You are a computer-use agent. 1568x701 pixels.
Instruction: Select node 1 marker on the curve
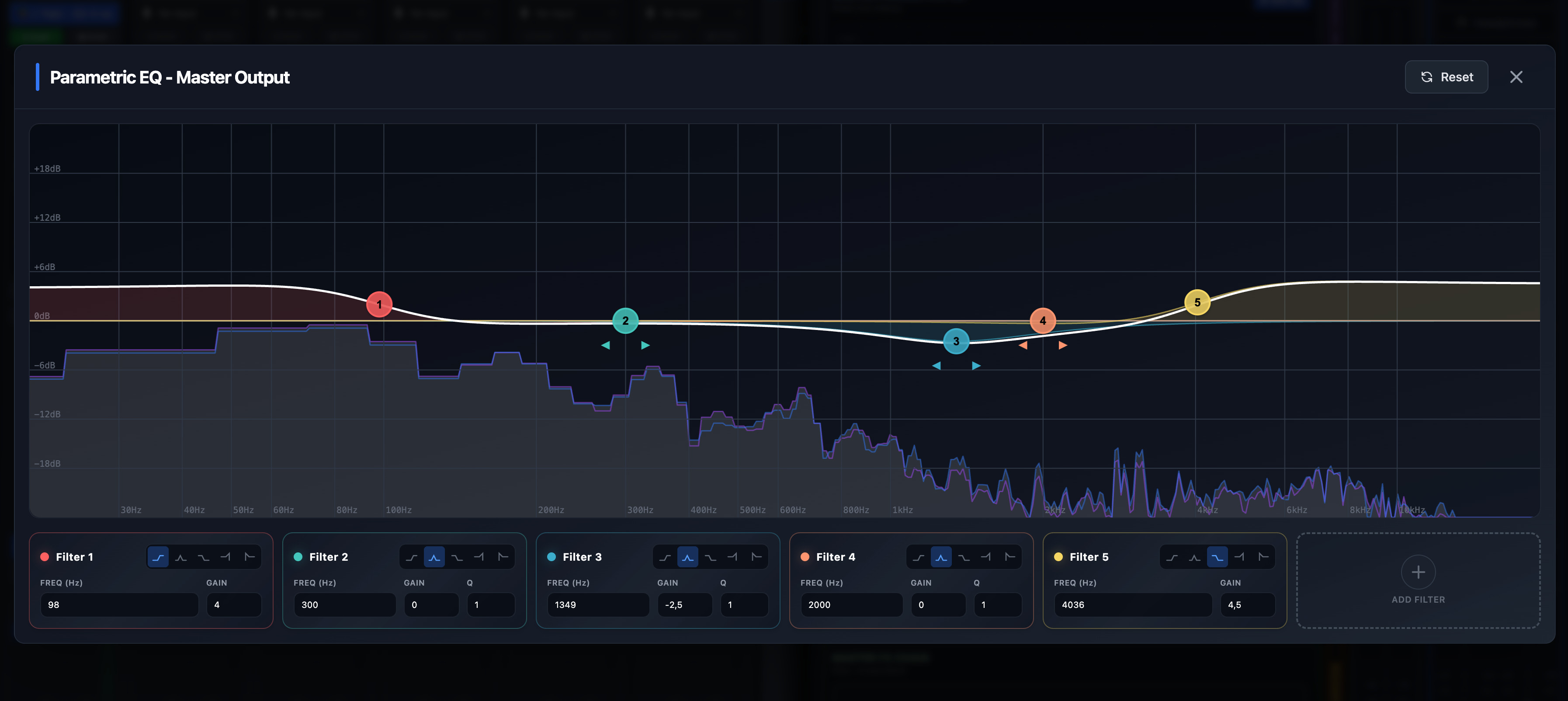[x=380, y=304]
